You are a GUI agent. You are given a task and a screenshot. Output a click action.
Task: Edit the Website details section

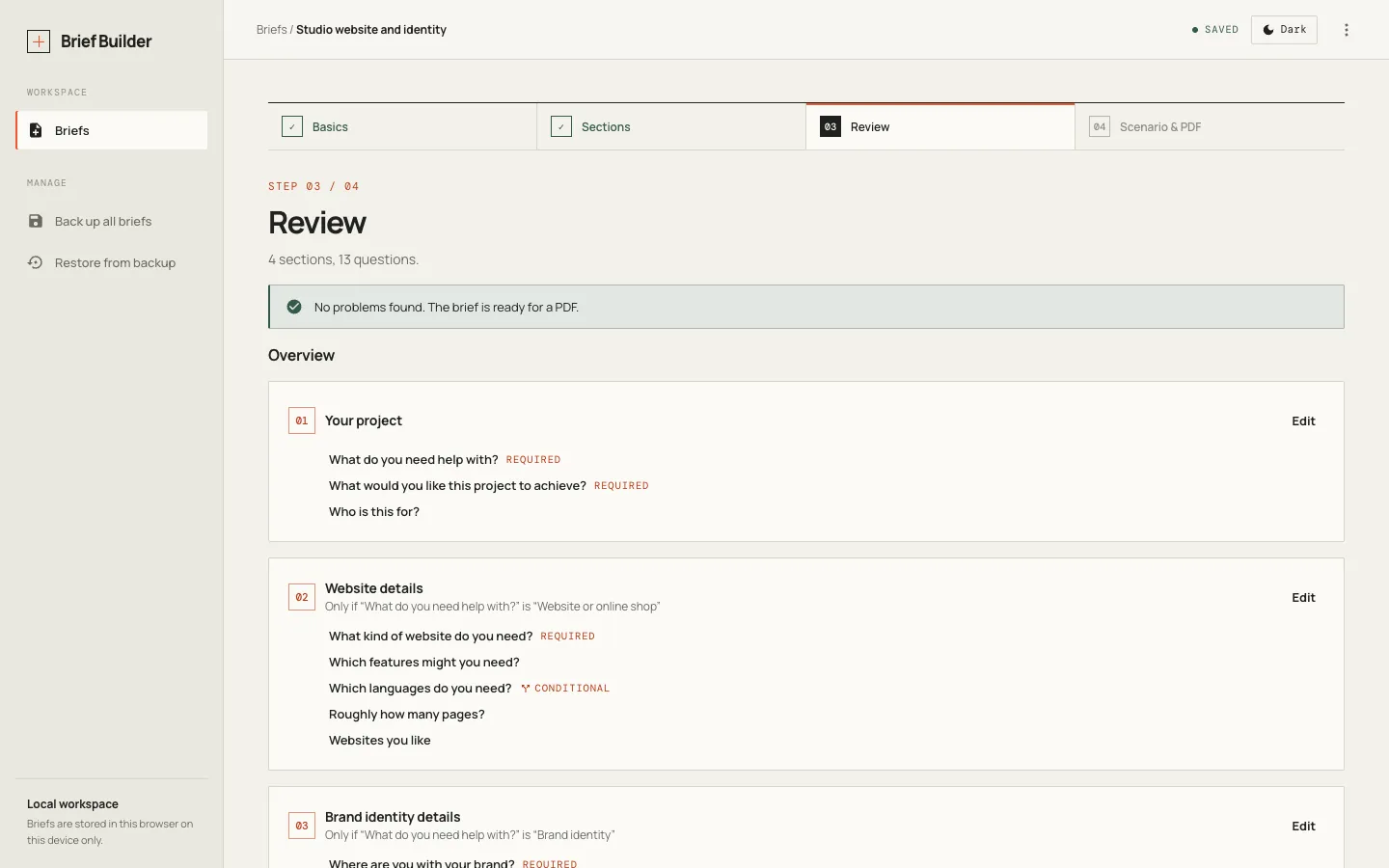pos(1303,597)
